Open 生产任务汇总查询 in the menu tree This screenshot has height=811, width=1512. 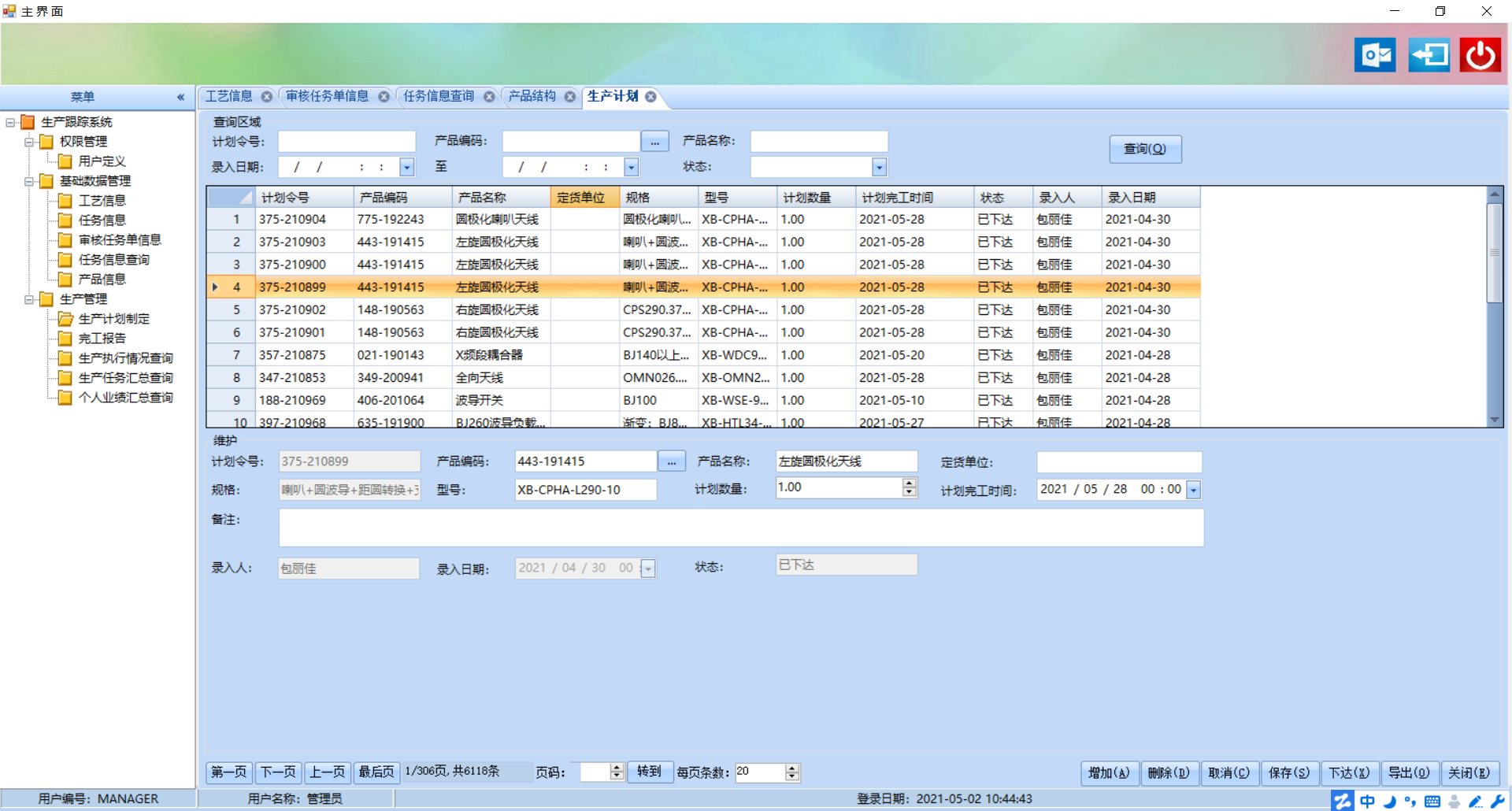pyautogui.click(x=126, y=378)
